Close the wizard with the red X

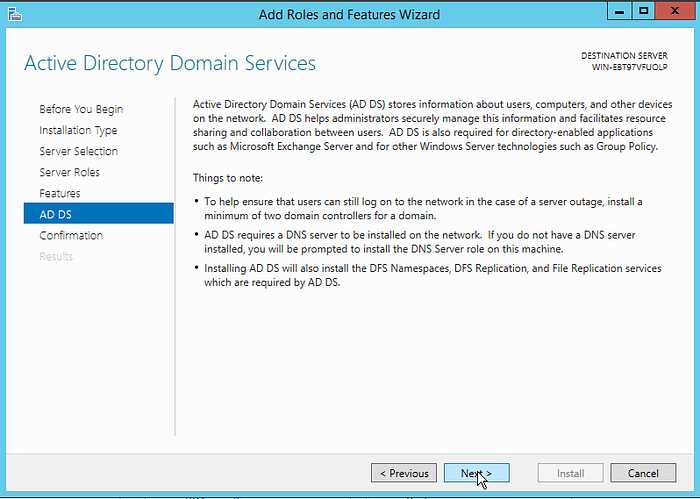click(x=674, y=13)
